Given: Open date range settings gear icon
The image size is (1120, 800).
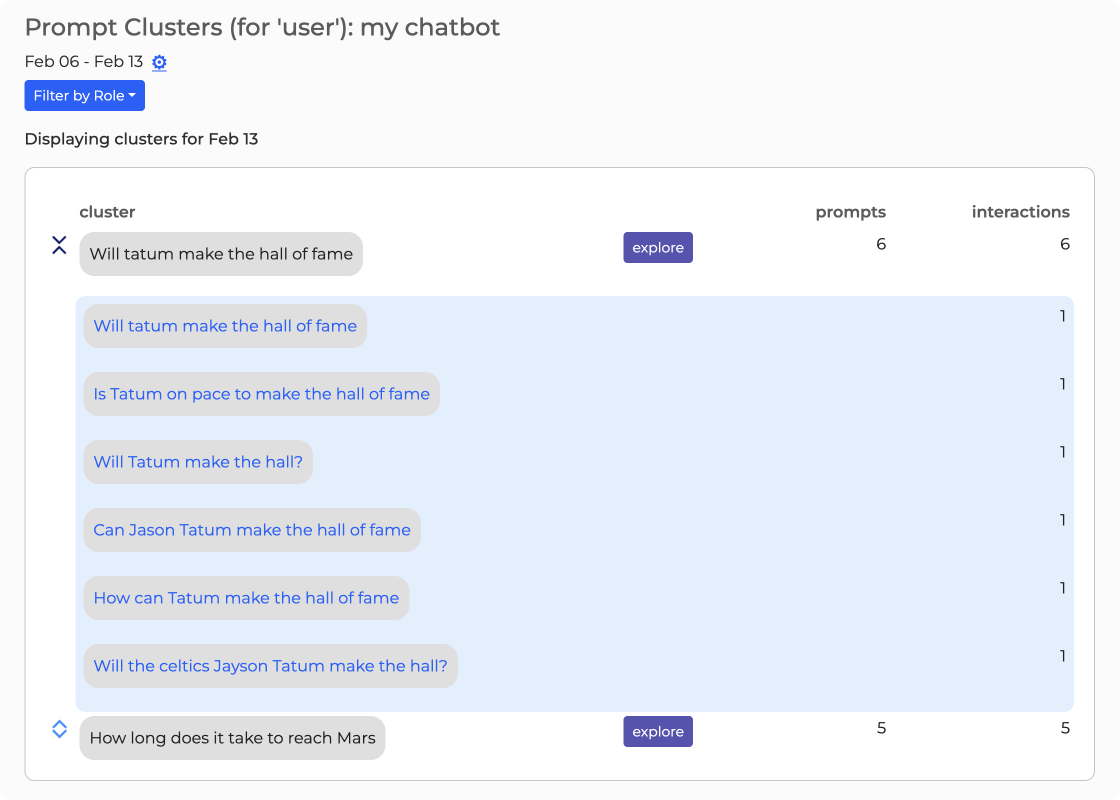Looking at the screenshot, I should pos(159,62).
